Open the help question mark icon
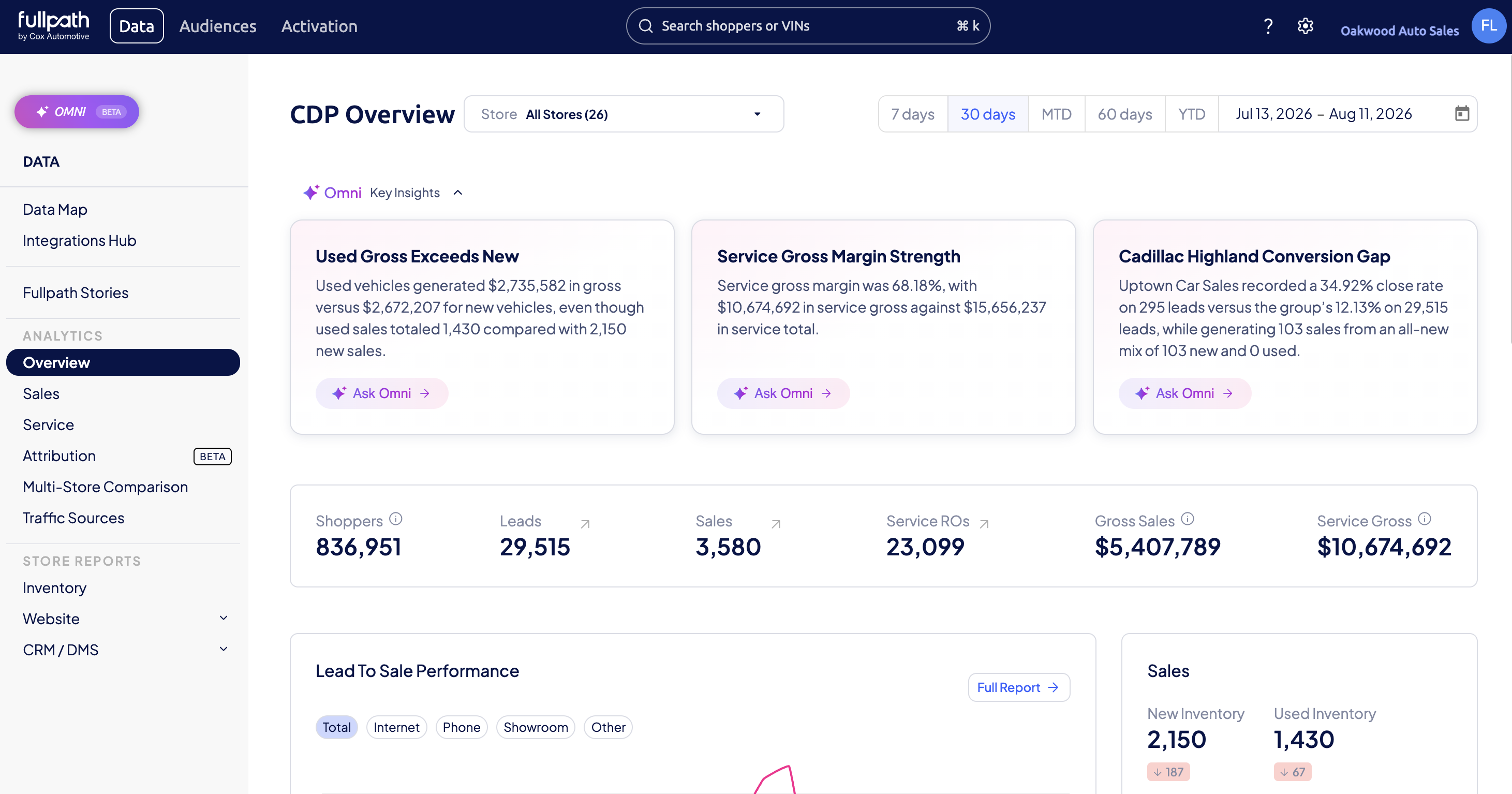Viewport: 1512px width, 794px height. [1268, 26]
